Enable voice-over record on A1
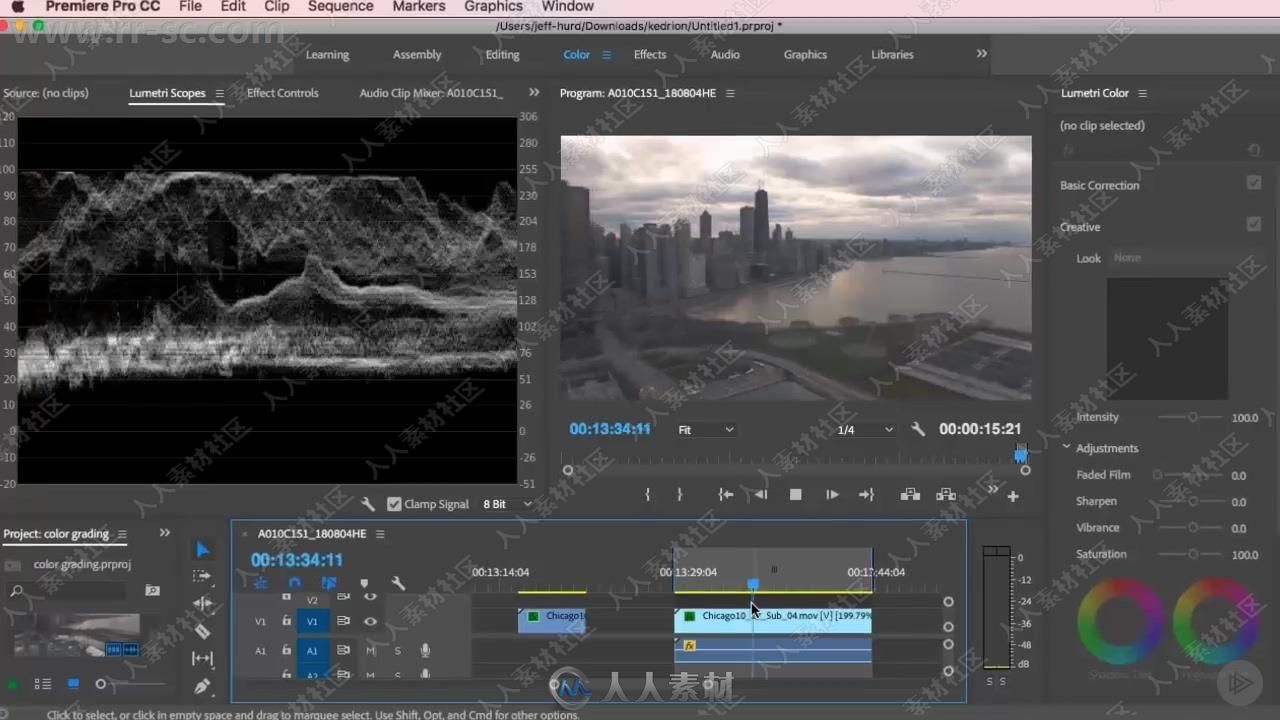Image resolution: width=1280 pixels, height=720 pixels. point(425,650)
